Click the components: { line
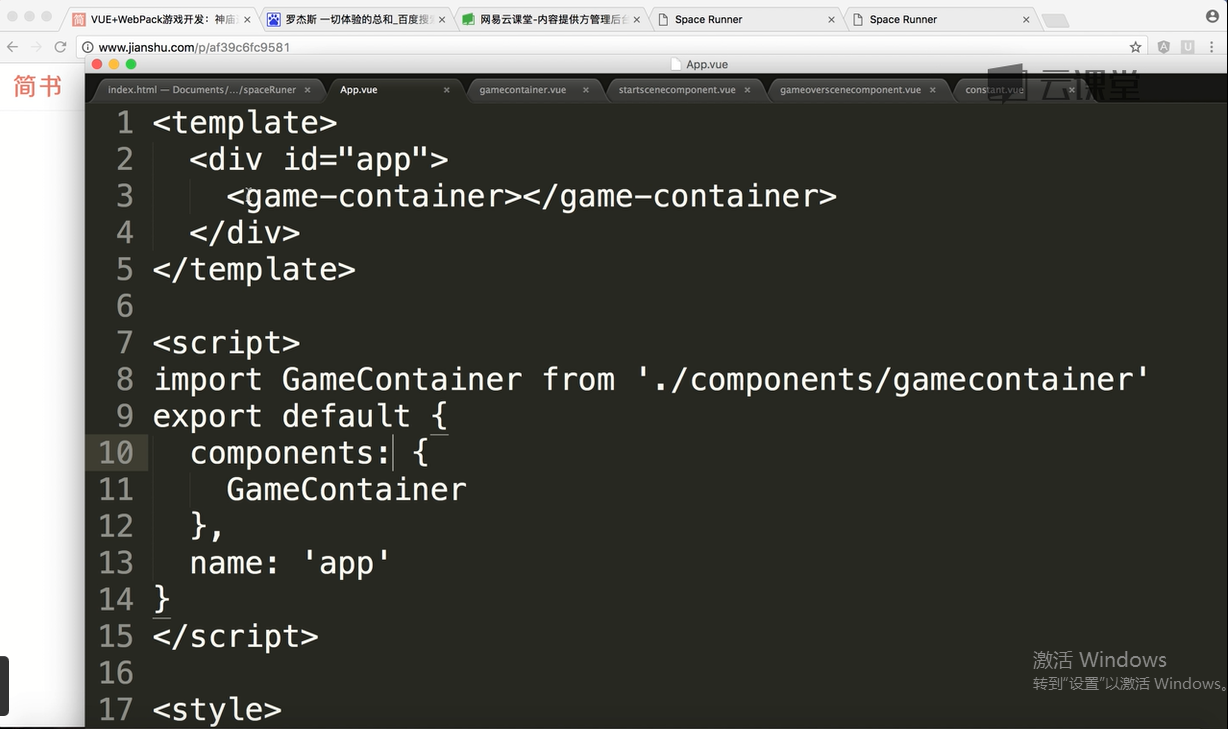The width and height of the screenshot is (1228, 729). coord(309,453)
